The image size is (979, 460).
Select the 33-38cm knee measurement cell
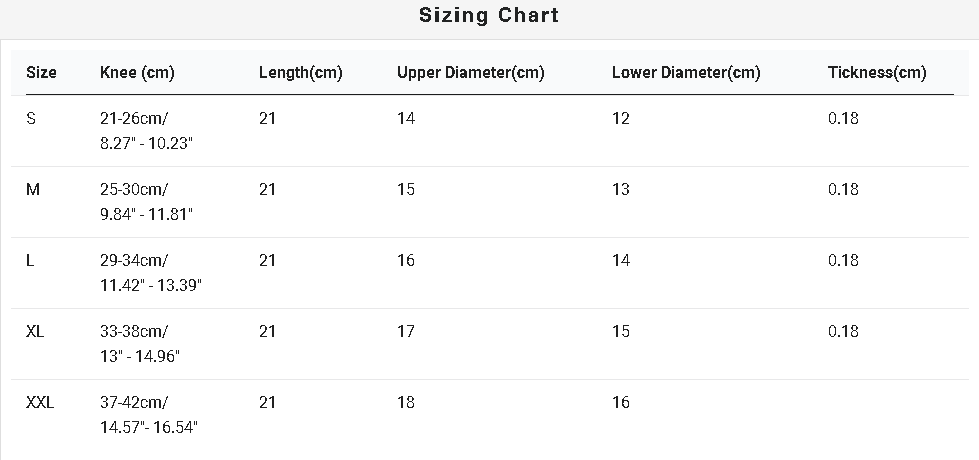point(140,344)
